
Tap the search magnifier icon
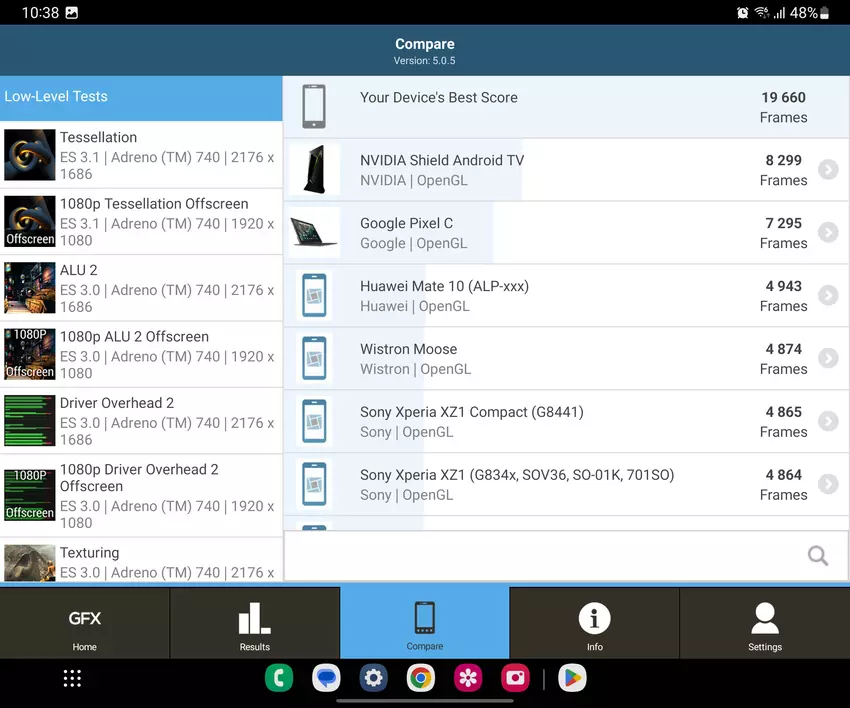point(818,556)
